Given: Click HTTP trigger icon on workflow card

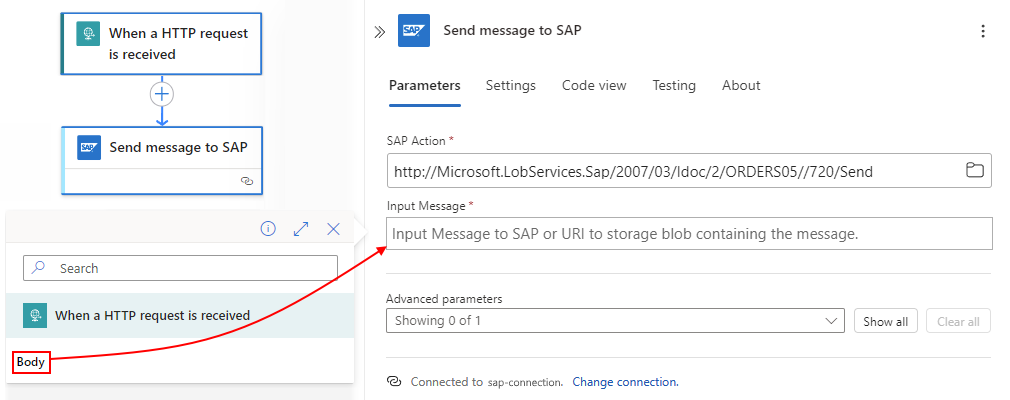Looking at the screenshot, I should coord(88,33).
